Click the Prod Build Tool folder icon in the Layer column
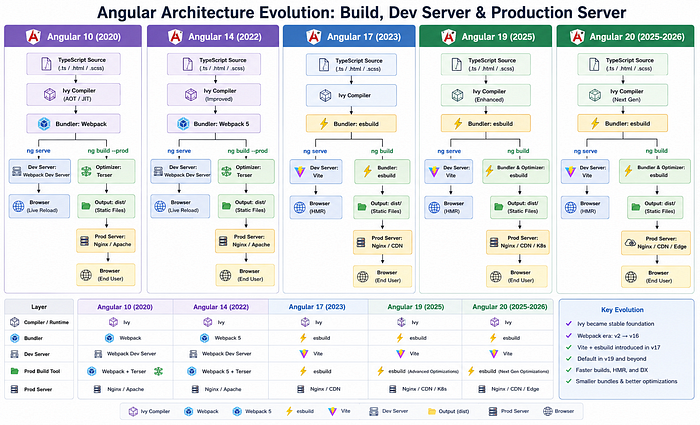 (x=14, y=371)
